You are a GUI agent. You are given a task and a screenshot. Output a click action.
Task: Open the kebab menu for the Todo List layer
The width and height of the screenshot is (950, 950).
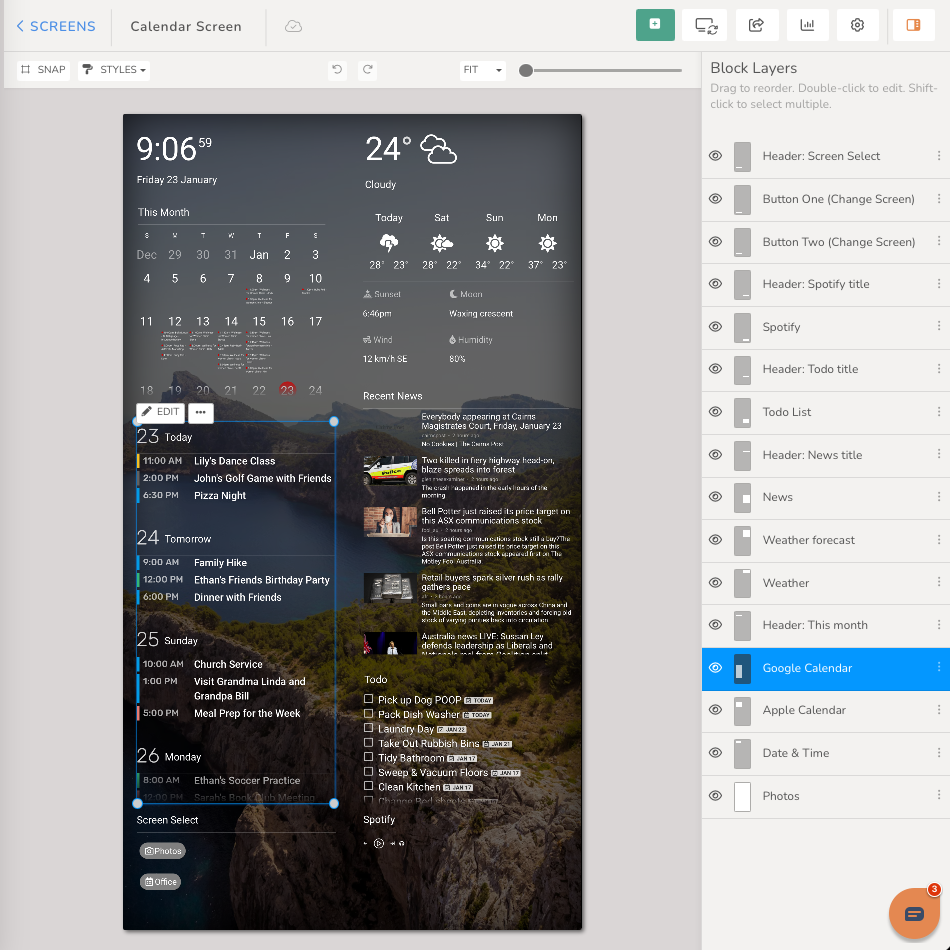(938, 413)
